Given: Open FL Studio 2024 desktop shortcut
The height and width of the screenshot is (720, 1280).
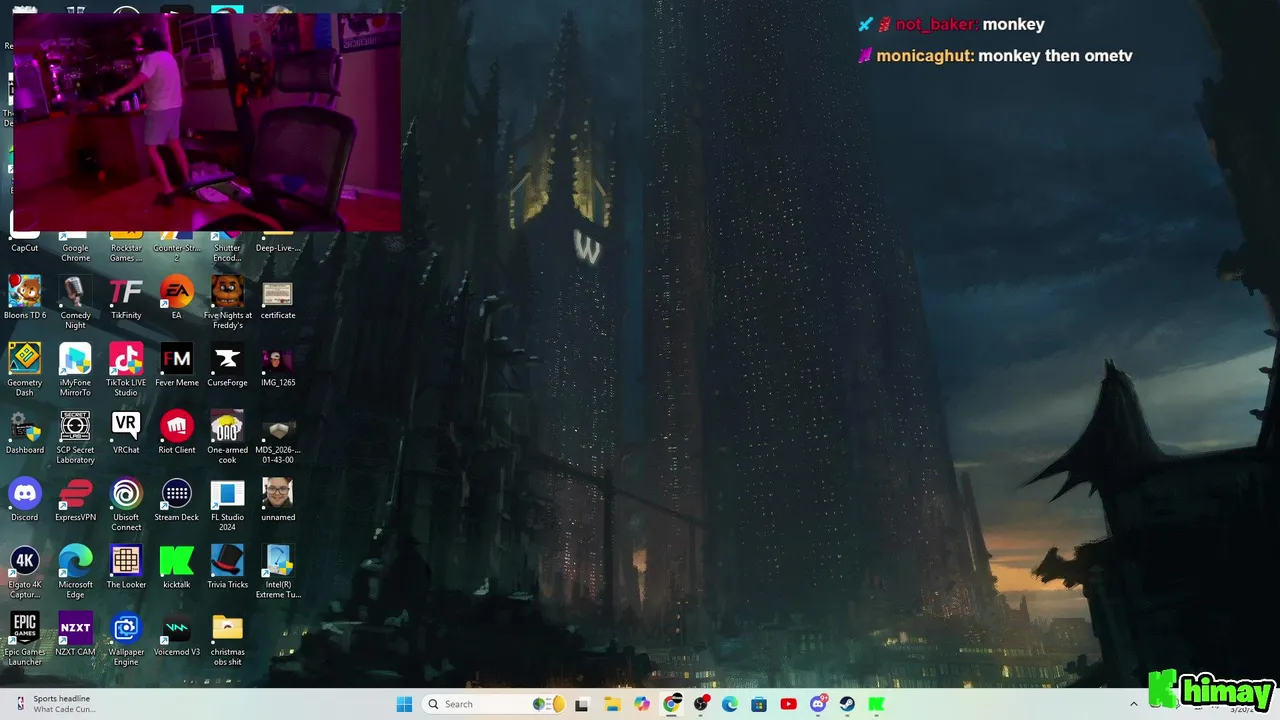Looking at the screenshot, I should click(x=227, y=504).
